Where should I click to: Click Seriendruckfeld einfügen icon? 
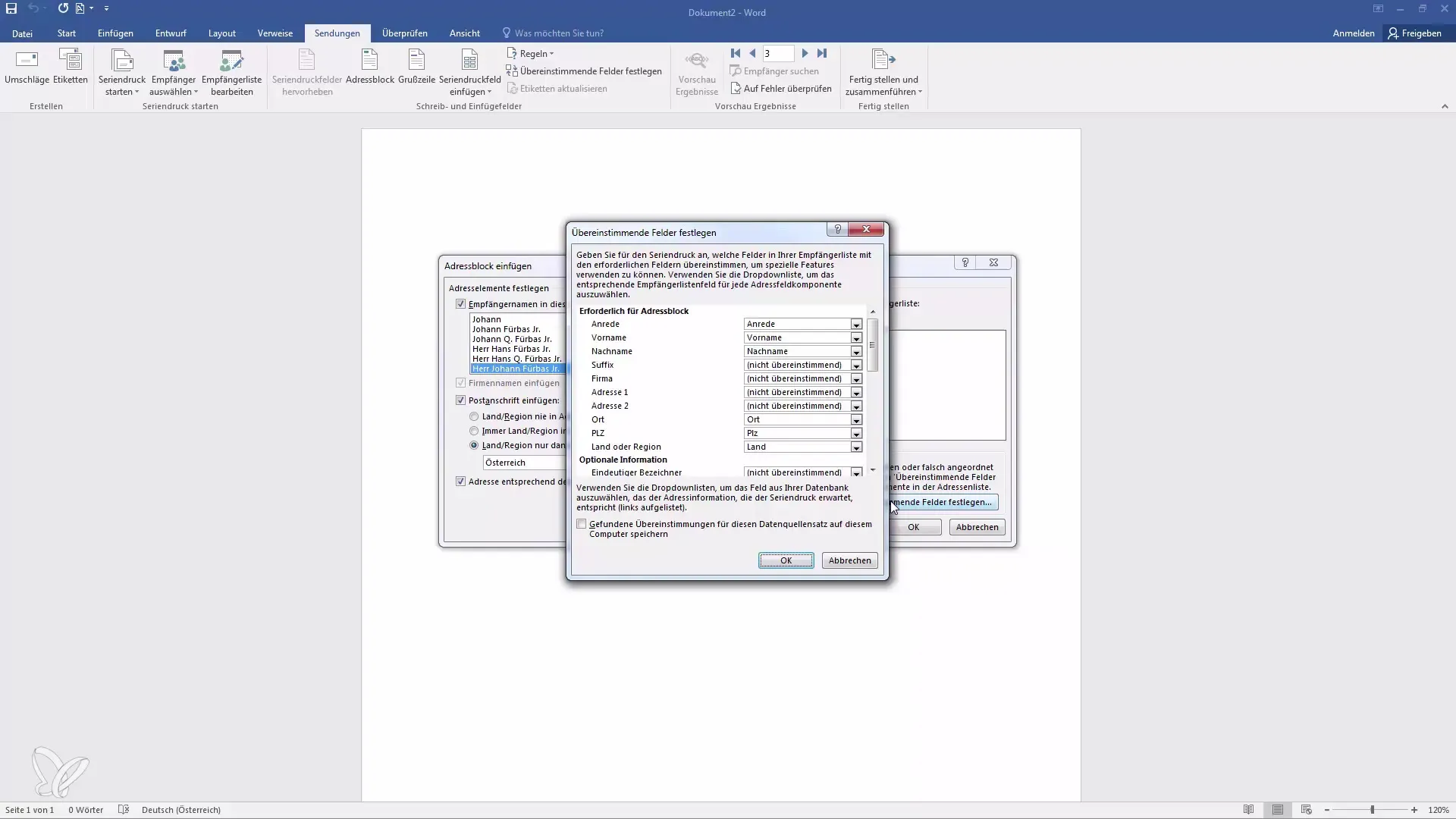(x=469, y=73)
